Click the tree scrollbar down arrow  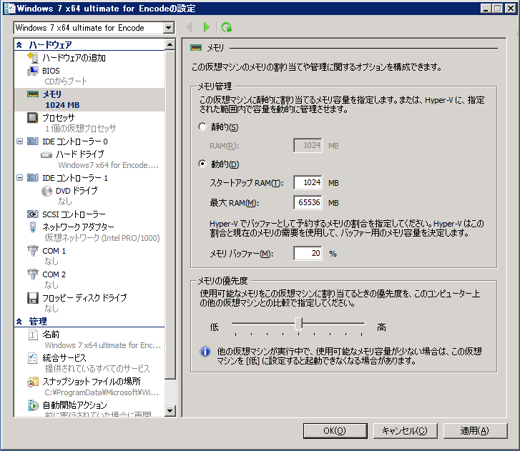(x=170, y=411)
